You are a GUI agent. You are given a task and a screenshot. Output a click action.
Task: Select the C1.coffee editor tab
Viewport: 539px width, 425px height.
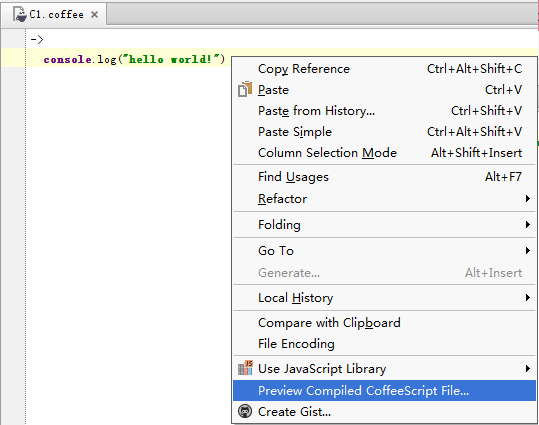coord(53,14)
